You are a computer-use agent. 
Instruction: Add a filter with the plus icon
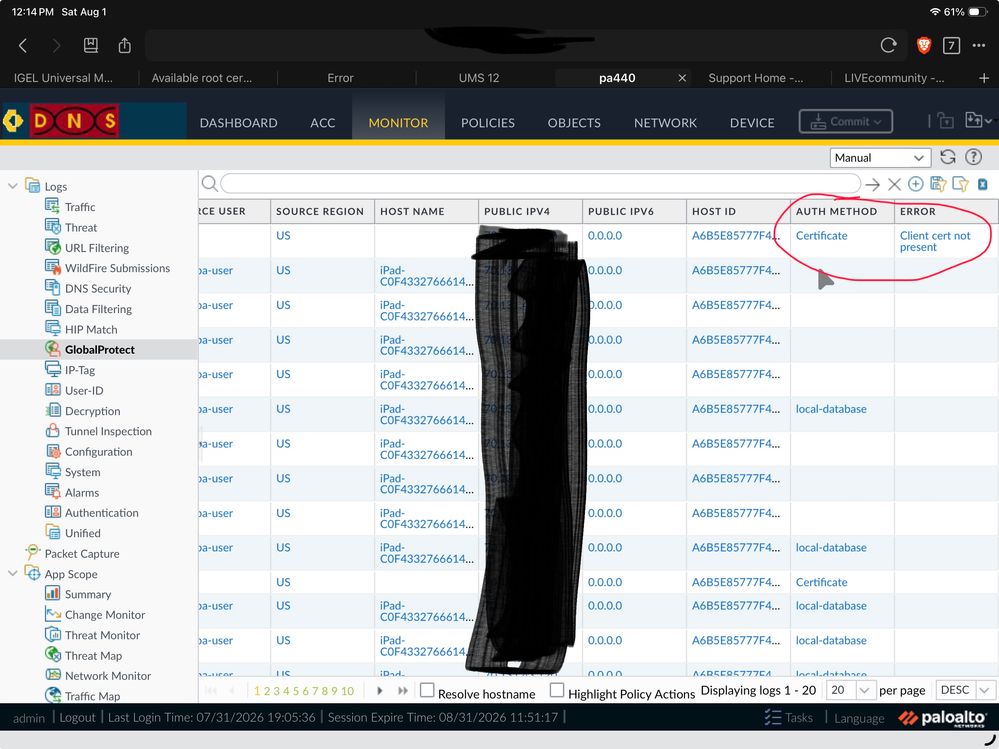point(916,184)
